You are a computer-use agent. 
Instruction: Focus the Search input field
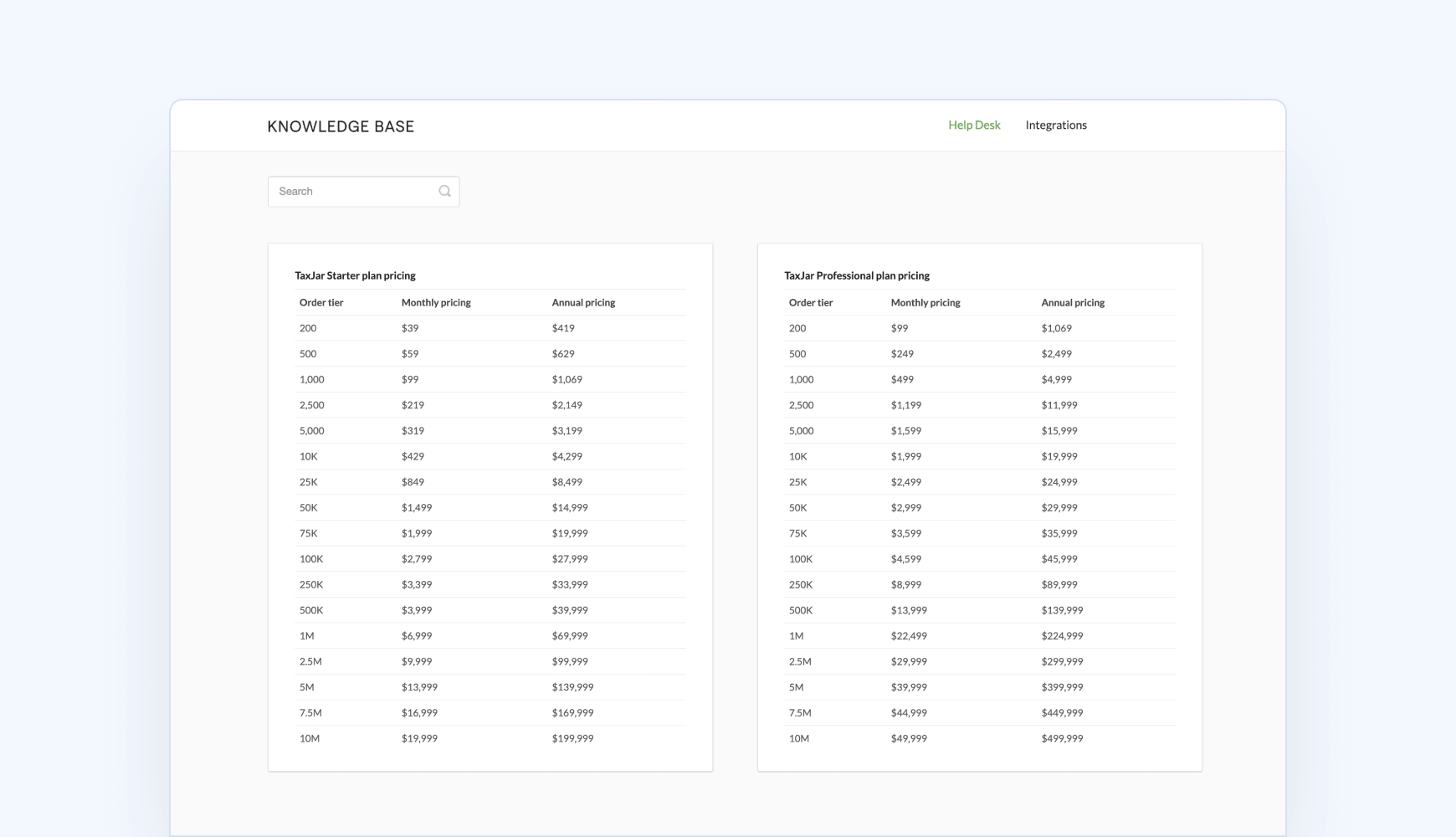363,192
